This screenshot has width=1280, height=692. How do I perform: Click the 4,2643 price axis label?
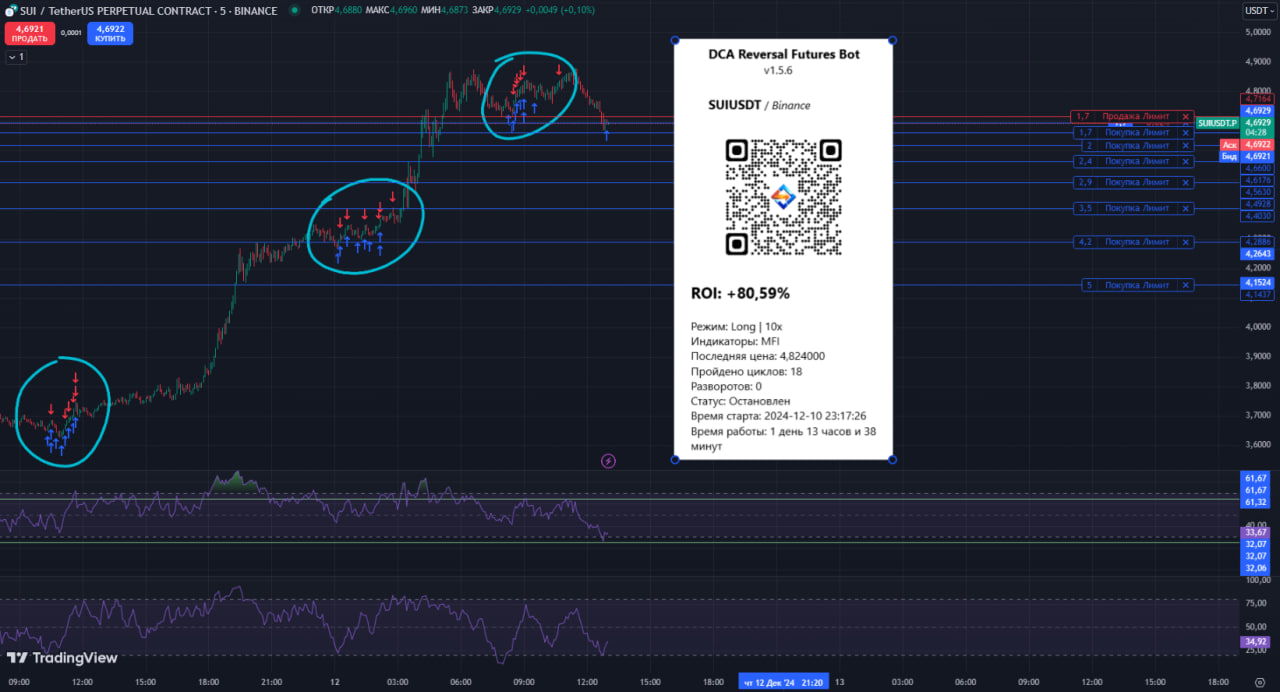pyautogui.click(x=1257, y=253)
